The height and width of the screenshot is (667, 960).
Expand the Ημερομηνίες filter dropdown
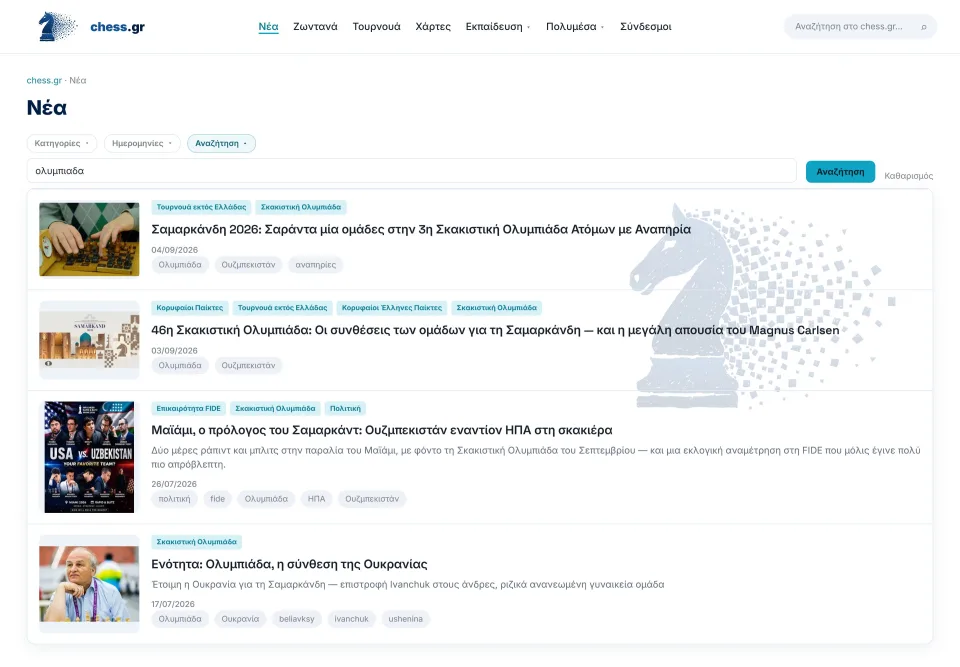(x=142, y=143)
